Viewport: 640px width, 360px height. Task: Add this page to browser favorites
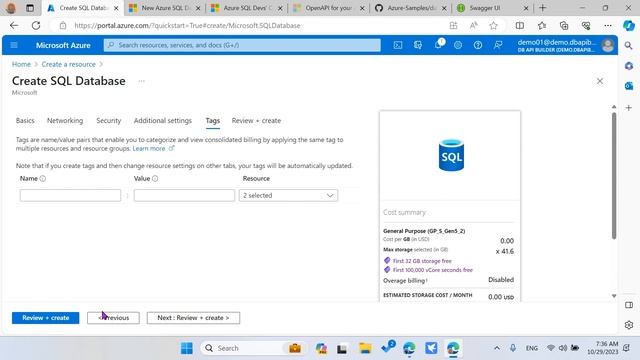coord(493,25)
